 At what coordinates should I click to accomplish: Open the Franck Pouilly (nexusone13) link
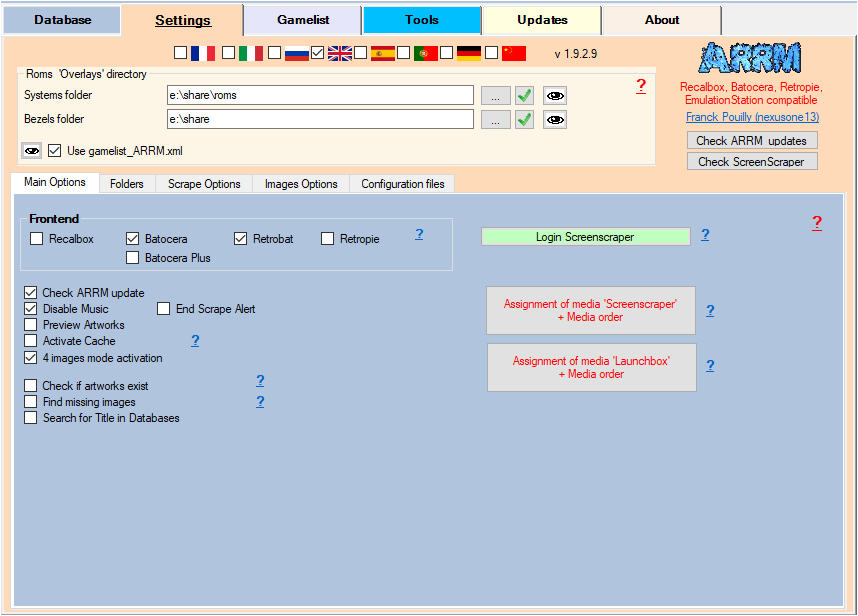(x=752, y=117)
